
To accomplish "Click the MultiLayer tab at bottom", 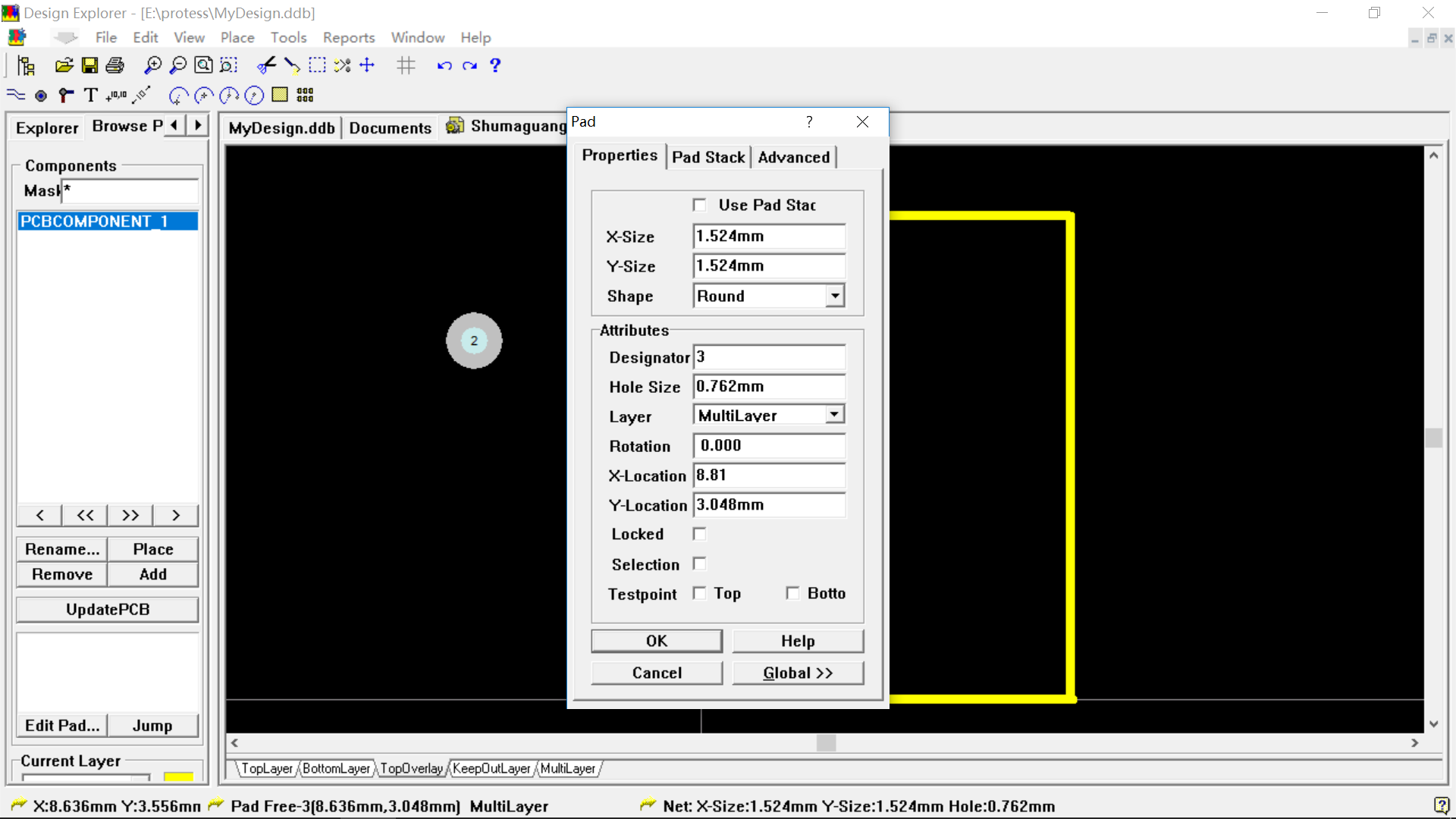I will pyautogui.click(x=567, y=768).
